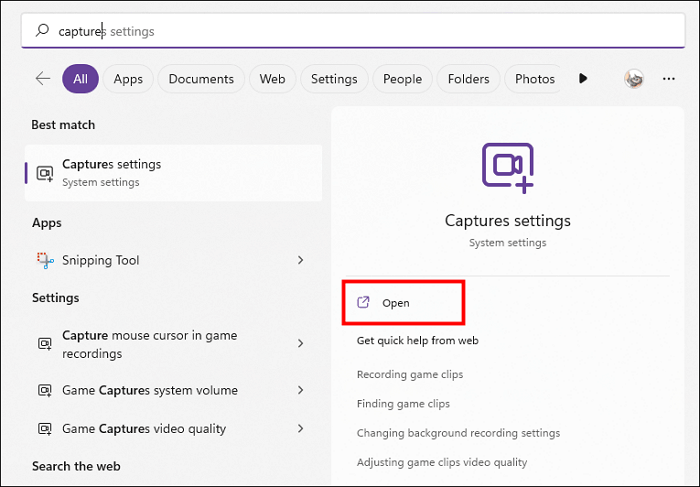700x487 pixels.
Task: Click the Captures settings title in preview pane
Action: [508, 221]
